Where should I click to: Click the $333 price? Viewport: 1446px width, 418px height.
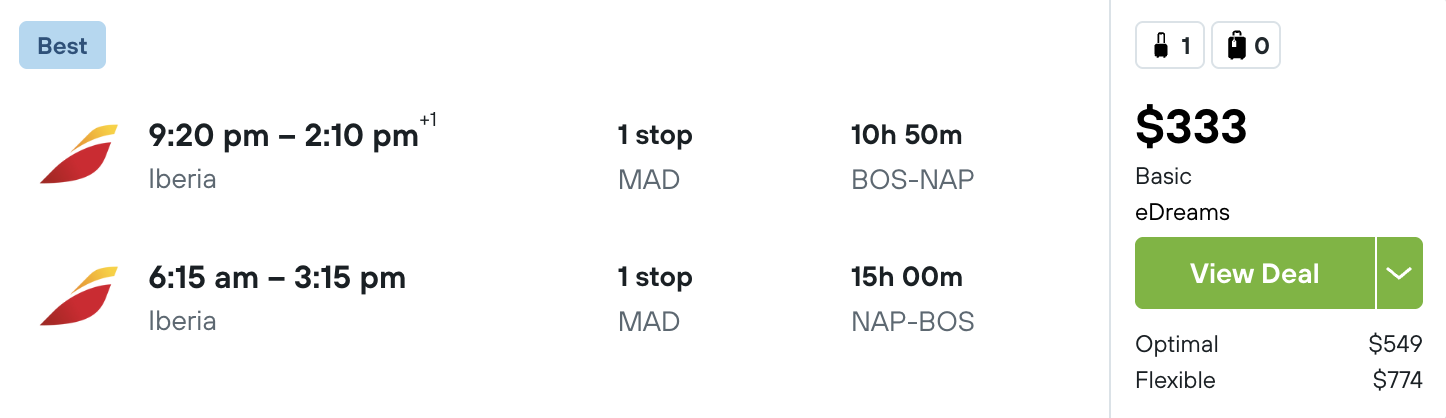pyautogui.click(x=1191, y=127)
